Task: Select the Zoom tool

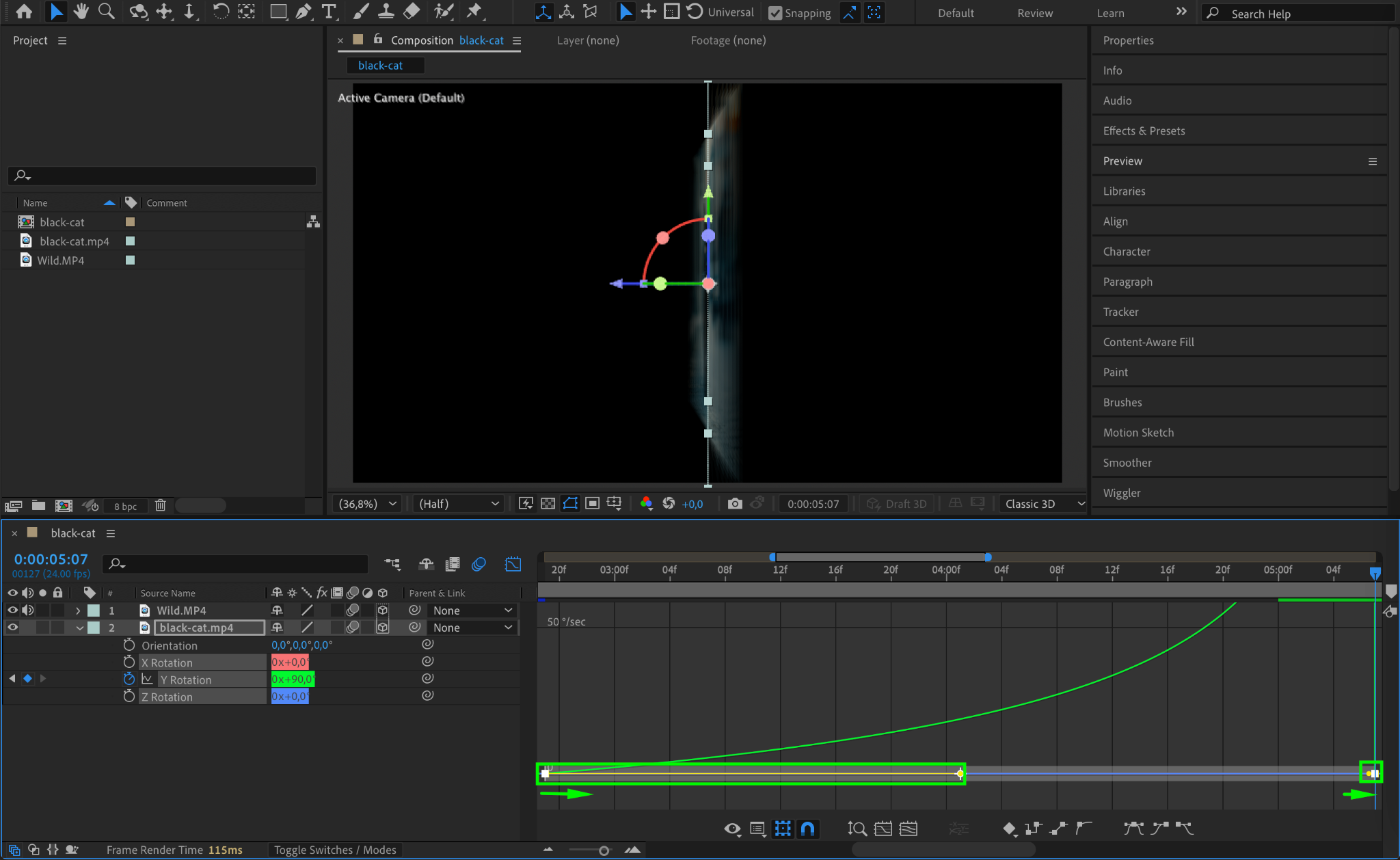Action: (106, 12)
